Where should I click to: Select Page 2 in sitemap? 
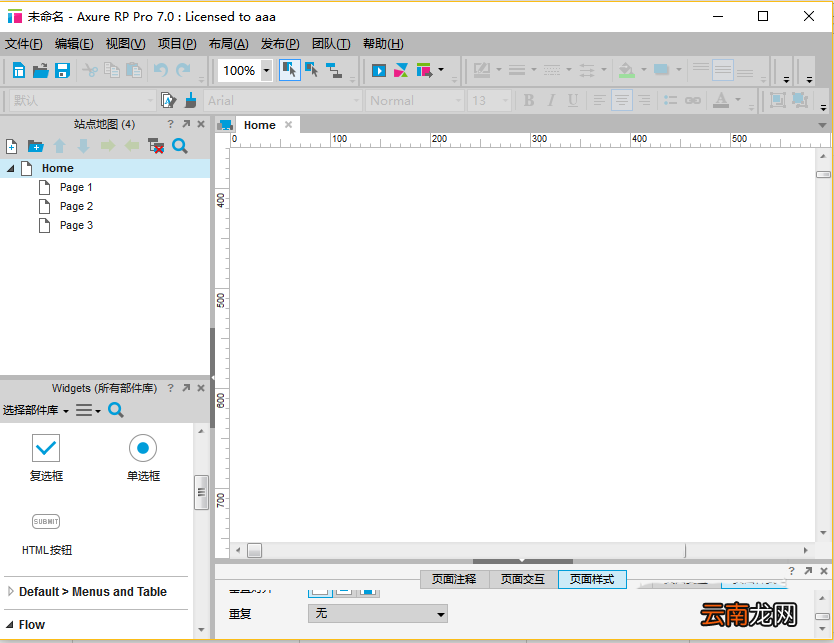pos(76,206)
